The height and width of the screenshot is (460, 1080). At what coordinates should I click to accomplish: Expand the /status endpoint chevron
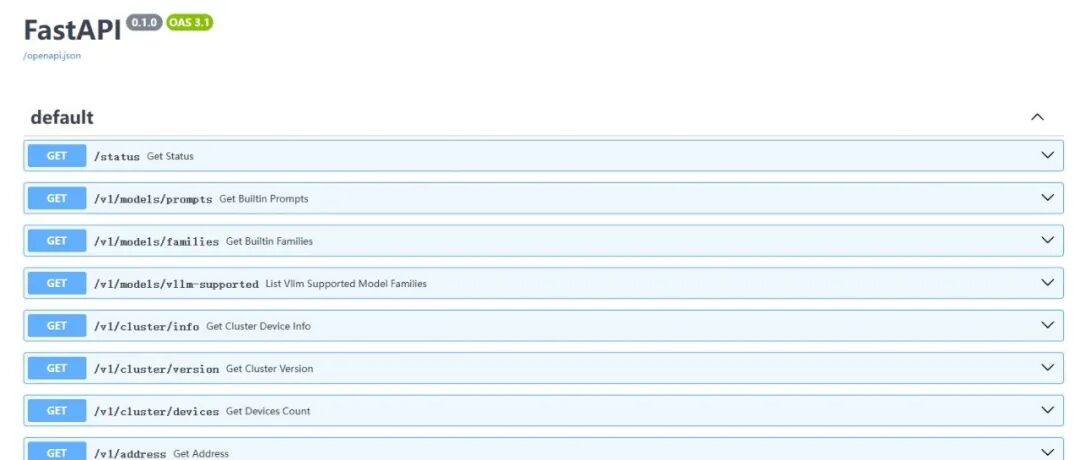(x=1048, y=156)
